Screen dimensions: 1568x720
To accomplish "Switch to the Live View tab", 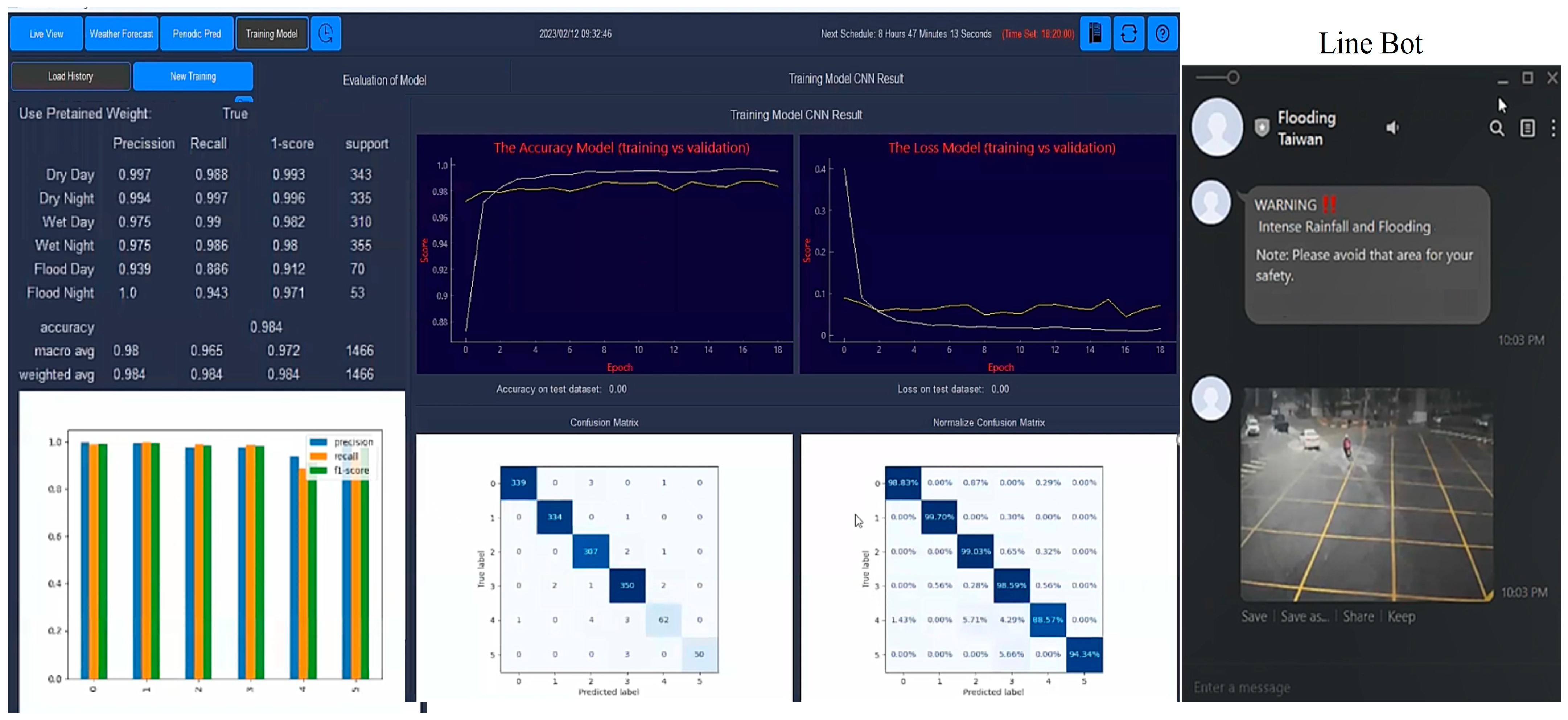I will tap(46, 33).
